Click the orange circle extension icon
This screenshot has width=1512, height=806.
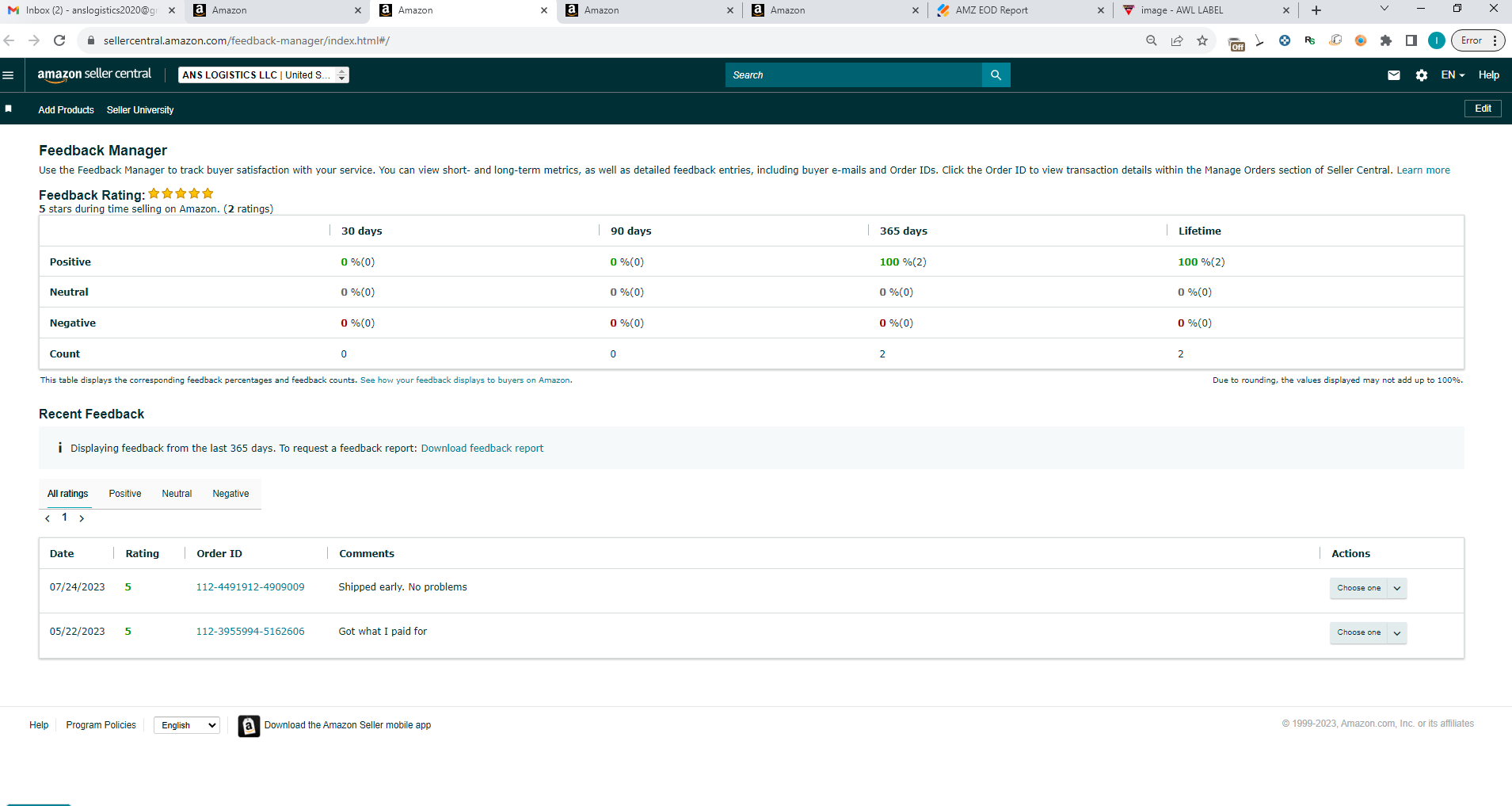pos(1361,40)
